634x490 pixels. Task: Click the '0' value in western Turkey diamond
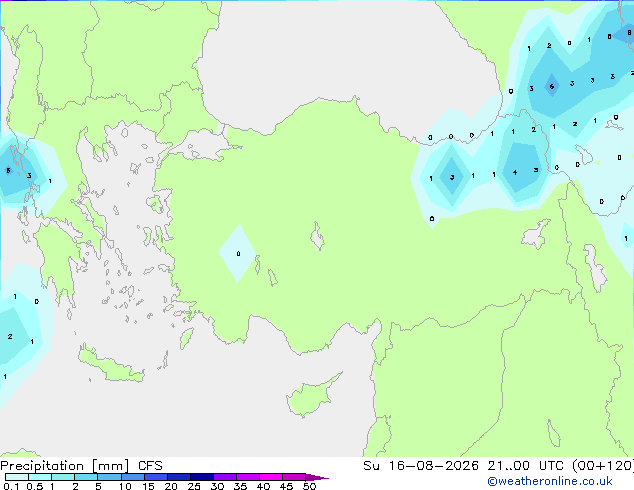(x=238, y=253)
